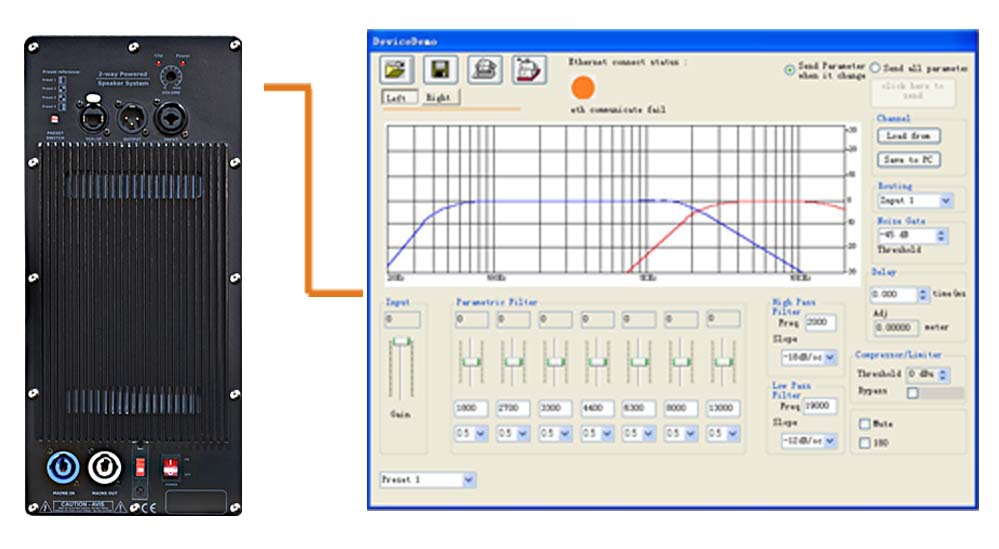Click the Delay Adj meter field
Viewport: 999px width, 549px height.
[x=895, y=327]
